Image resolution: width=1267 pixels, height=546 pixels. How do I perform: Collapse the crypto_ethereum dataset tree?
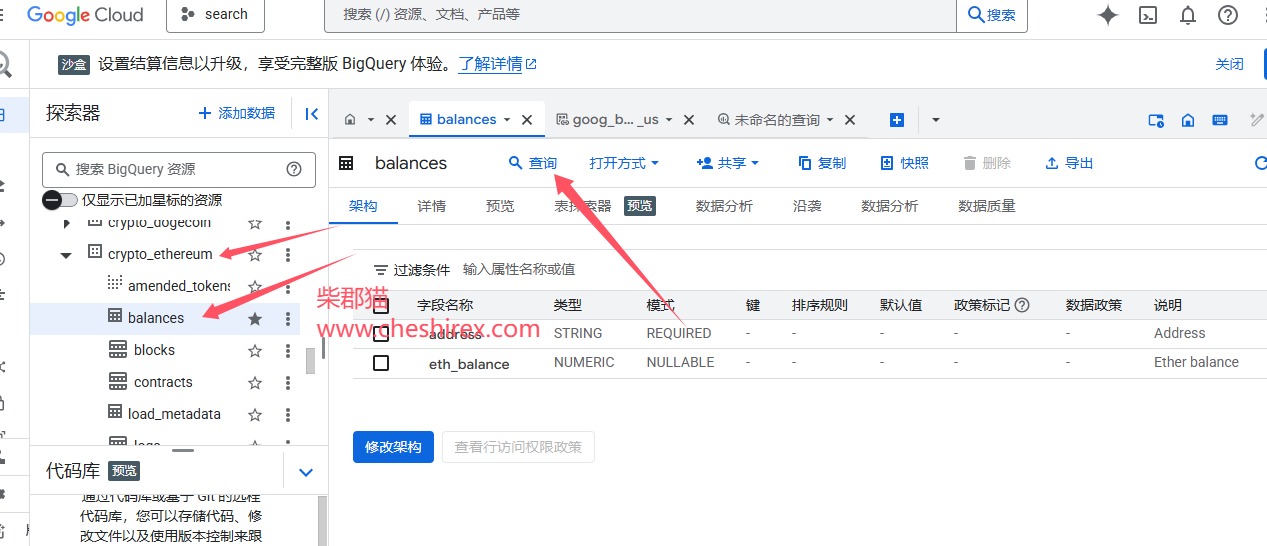[66, 255]
